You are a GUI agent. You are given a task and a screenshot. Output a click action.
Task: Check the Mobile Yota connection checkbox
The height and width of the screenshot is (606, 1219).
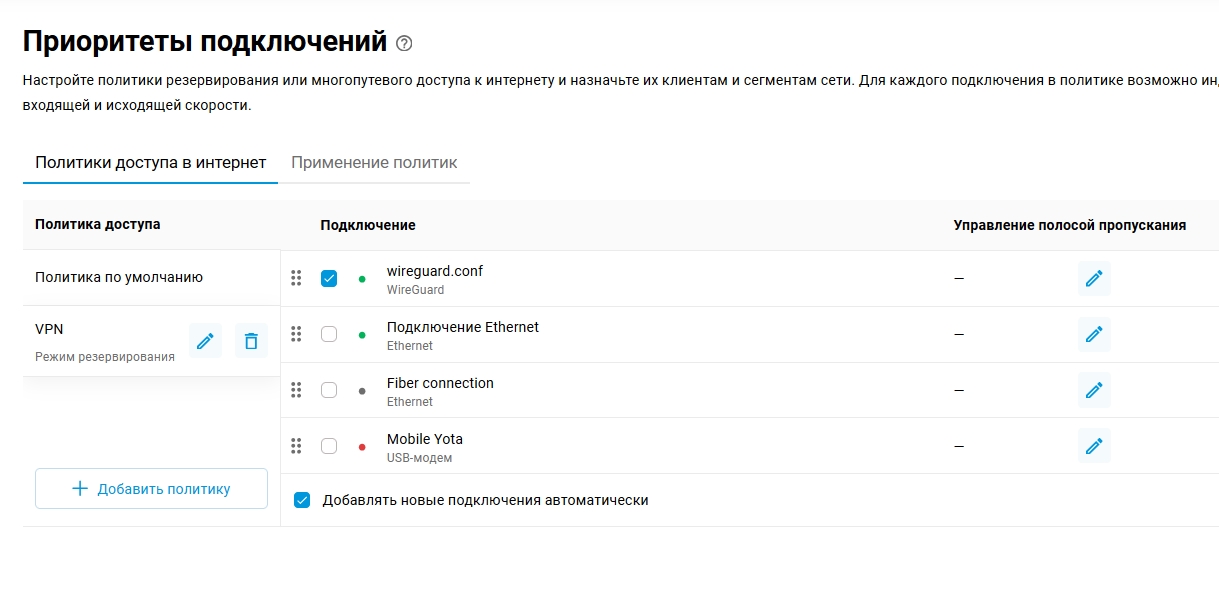click(329, 446)
